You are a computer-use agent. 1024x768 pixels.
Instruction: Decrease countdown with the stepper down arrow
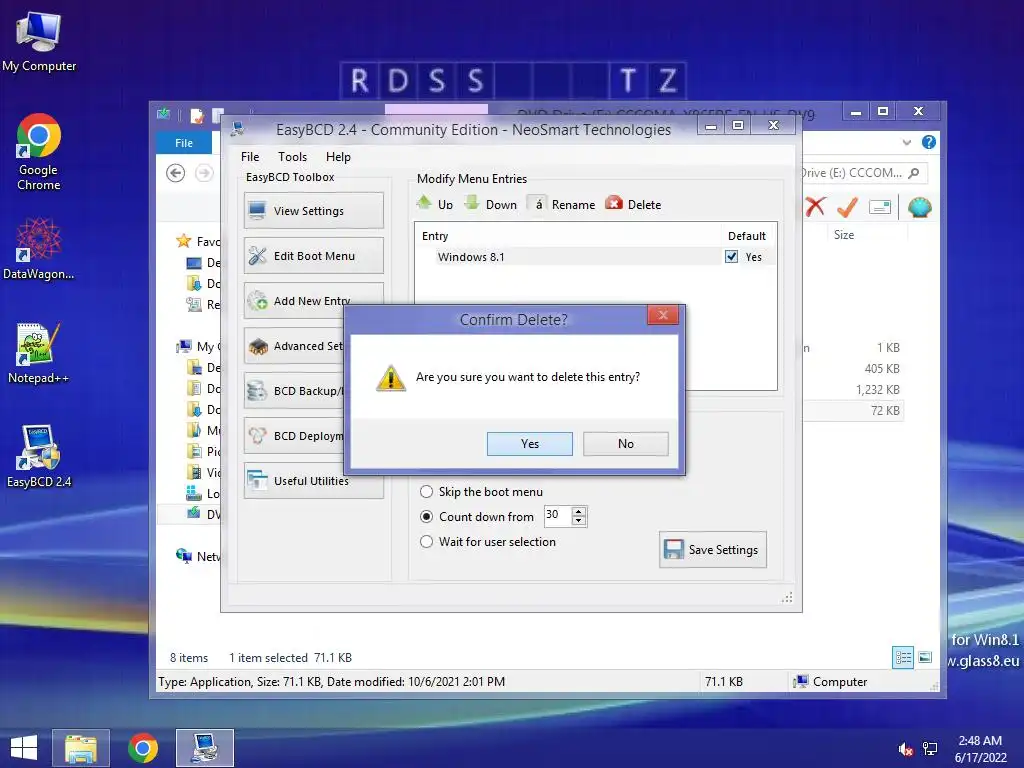579,520
